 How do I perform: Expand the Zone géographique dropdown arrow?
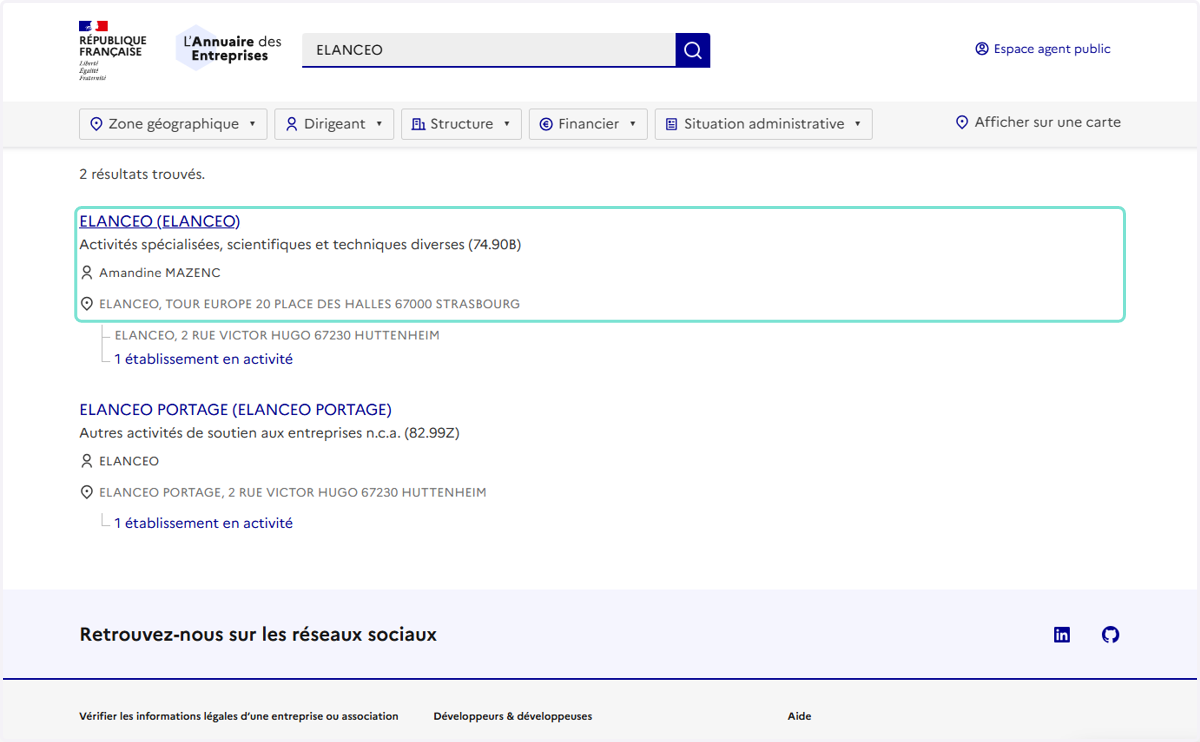click(x=252, y=124)
